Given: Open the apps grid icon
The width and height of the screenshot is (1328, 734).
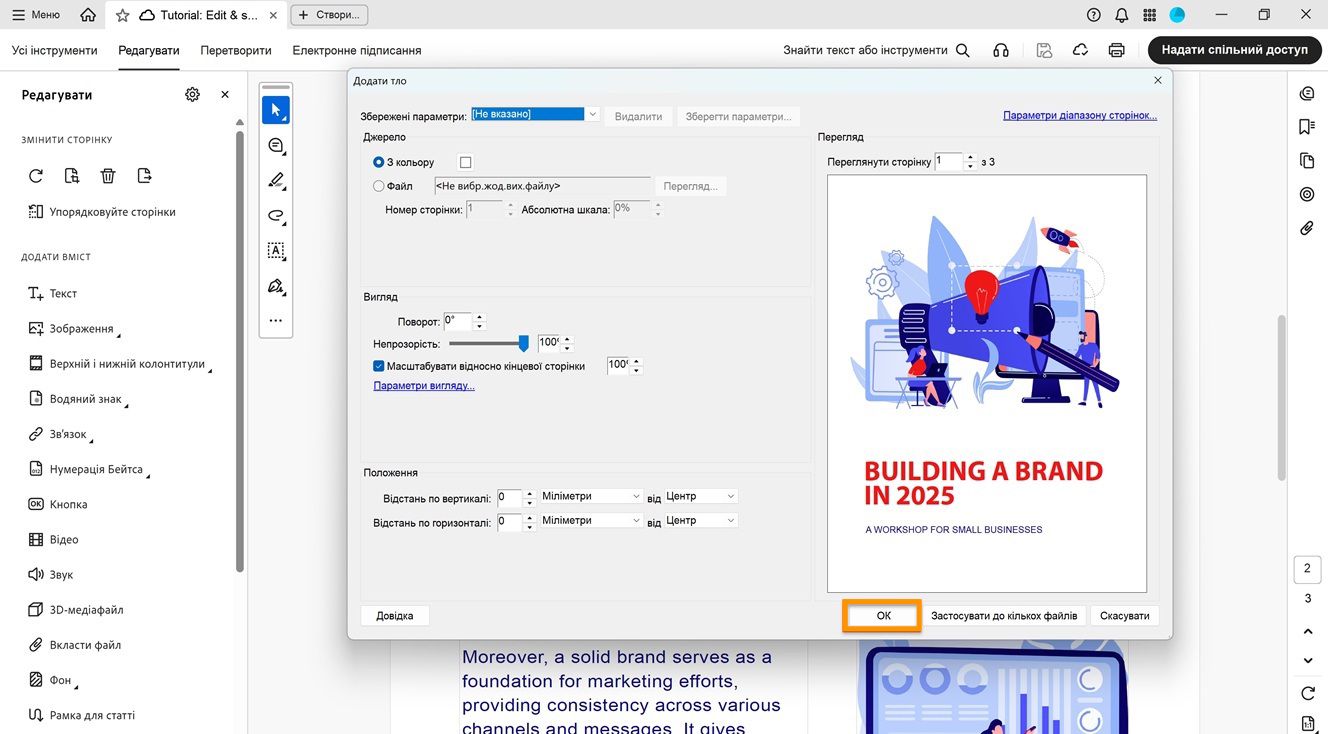Looking at the screenshot, I should 1150,15.
